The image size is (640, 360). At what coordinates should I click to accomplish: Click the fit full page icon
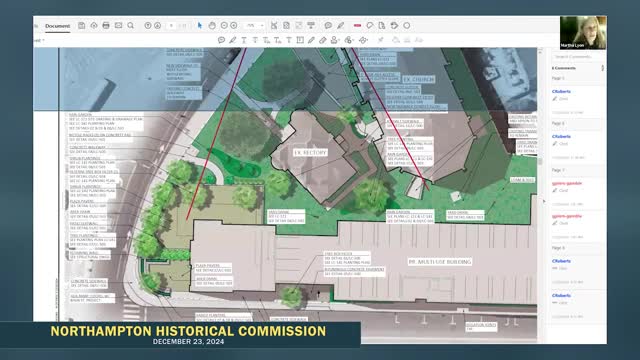pyautogui.click(x=287, y=25)
